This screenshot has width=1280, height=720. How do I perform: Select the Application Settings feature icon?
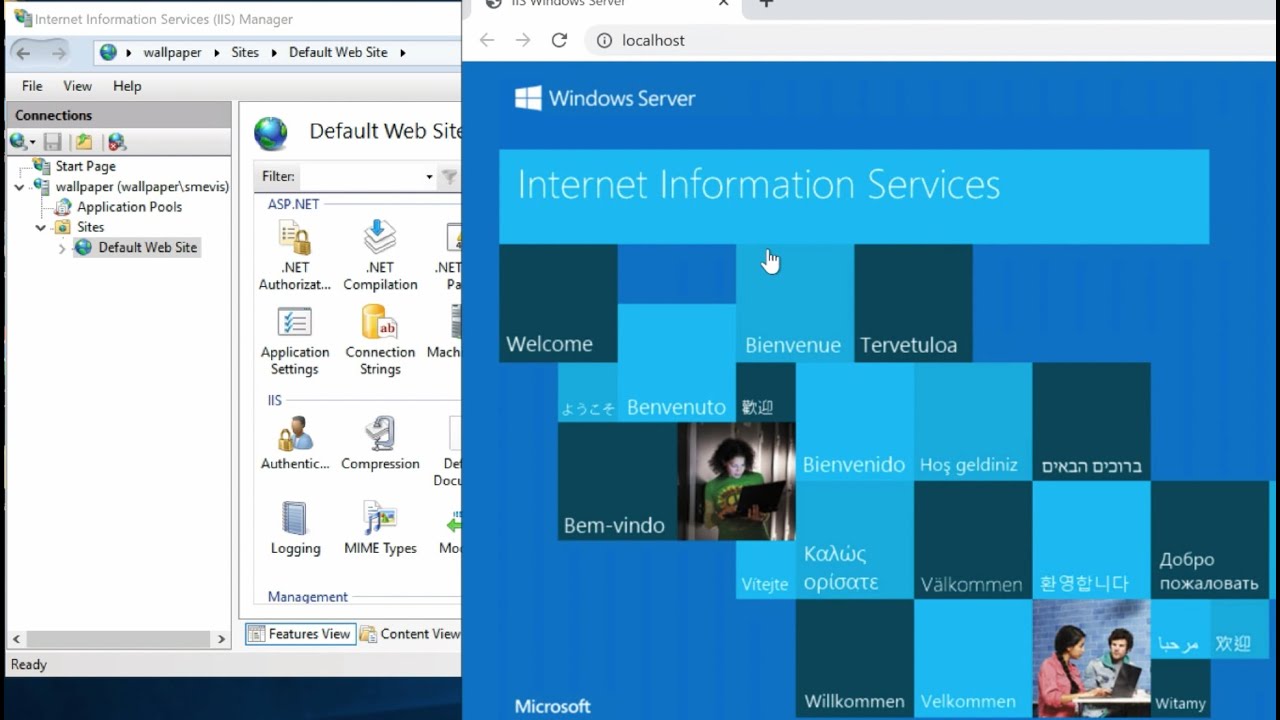[294, 341]
